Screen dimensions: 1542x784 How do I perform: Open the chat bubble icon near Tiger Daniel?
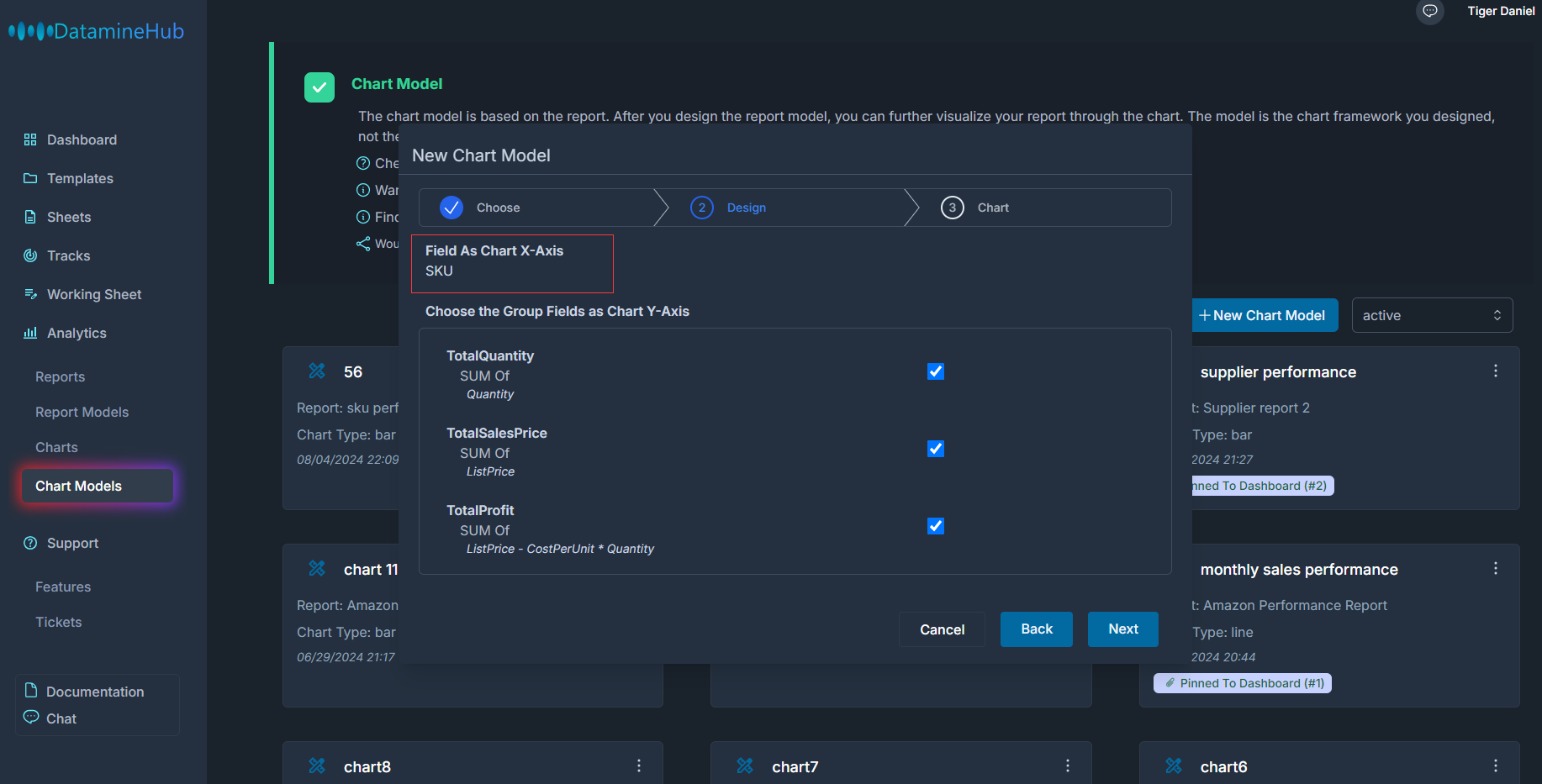click(x=1429, y=11)
